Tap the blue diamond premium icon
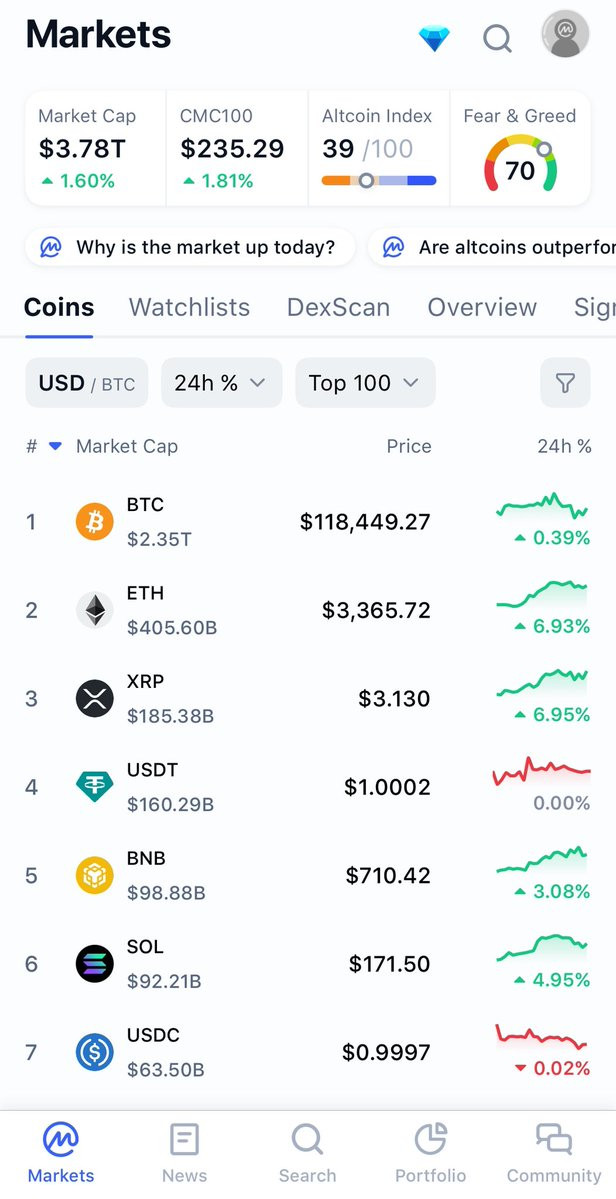The width and height of the screenshot is (616, 1199). click(x=434, y=37)
